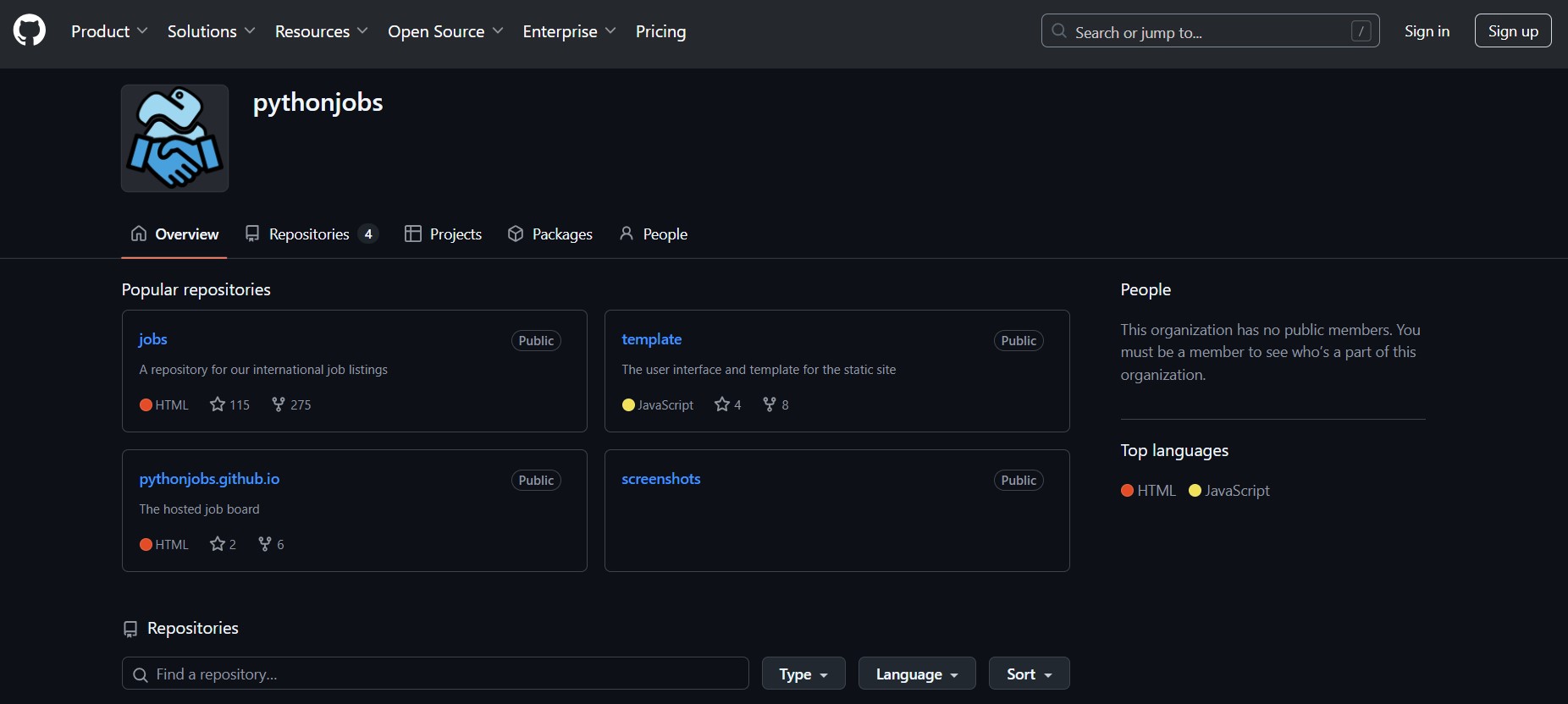Screen dimensions: 1568x704
Task: Click the table icon on Projects tab
Action: [413, 234]
